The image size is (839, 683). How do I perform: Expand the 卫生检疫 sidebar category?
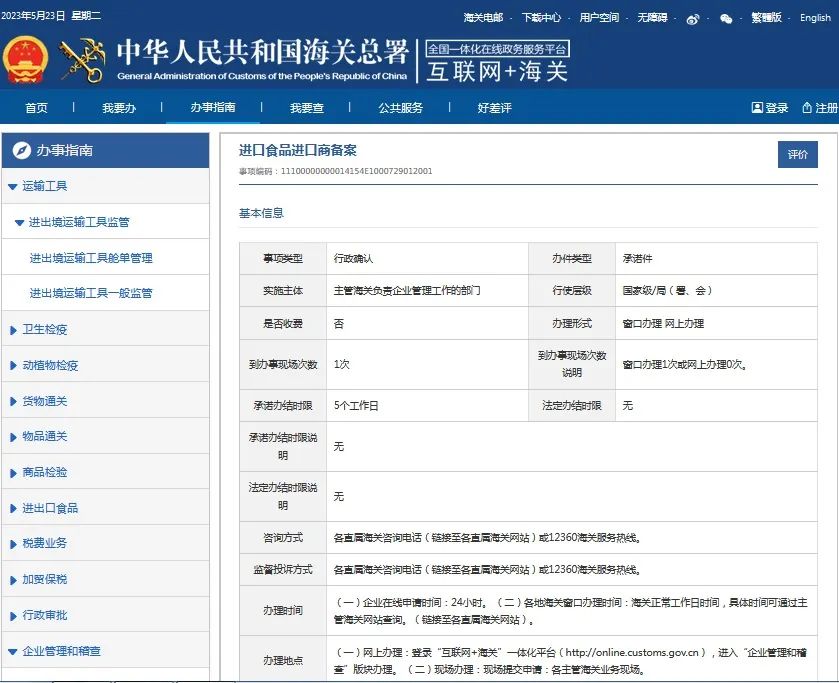pos(13,330)
